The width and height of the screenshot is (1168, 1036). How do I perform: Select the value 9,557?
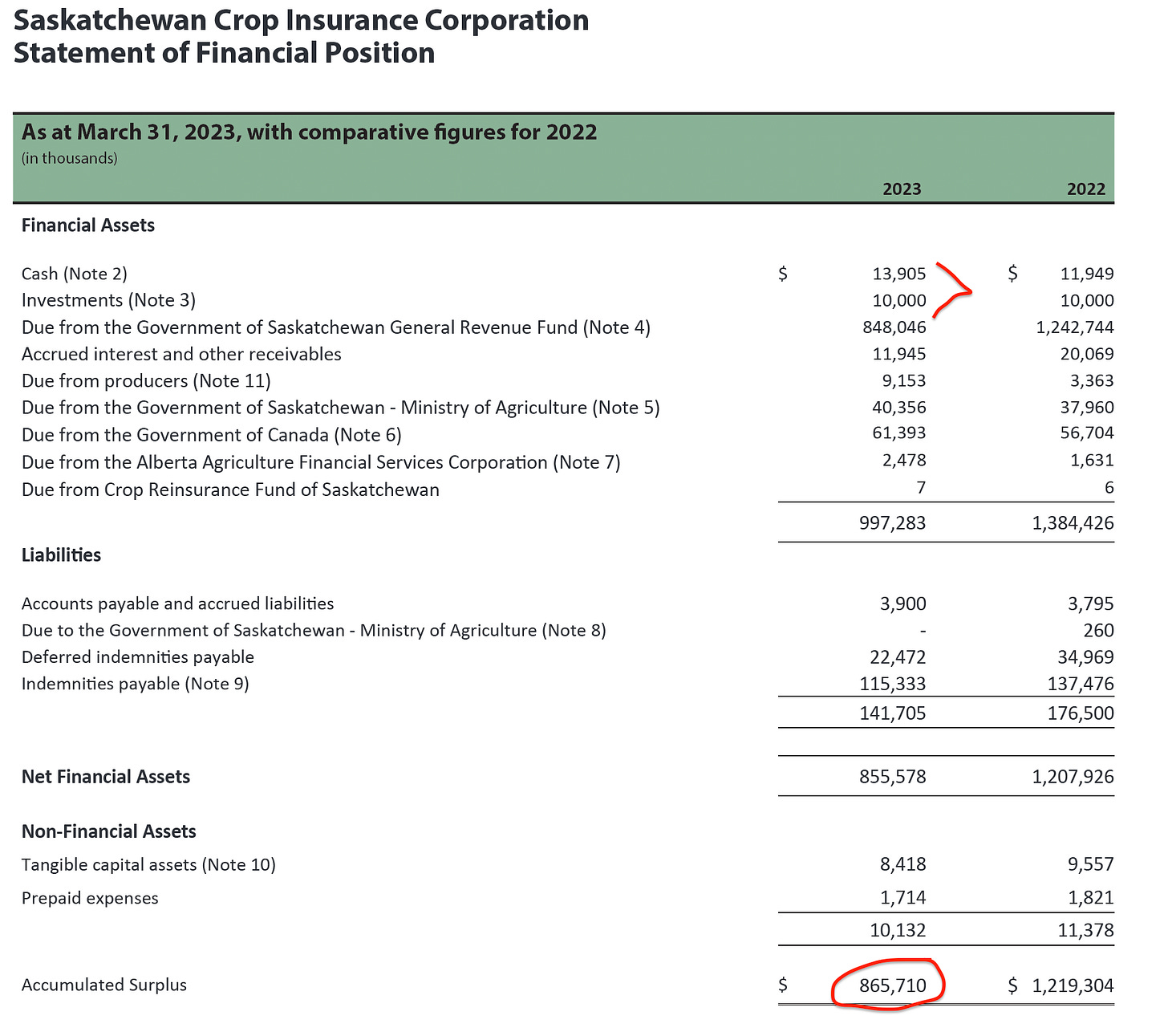click(1091, 864)
